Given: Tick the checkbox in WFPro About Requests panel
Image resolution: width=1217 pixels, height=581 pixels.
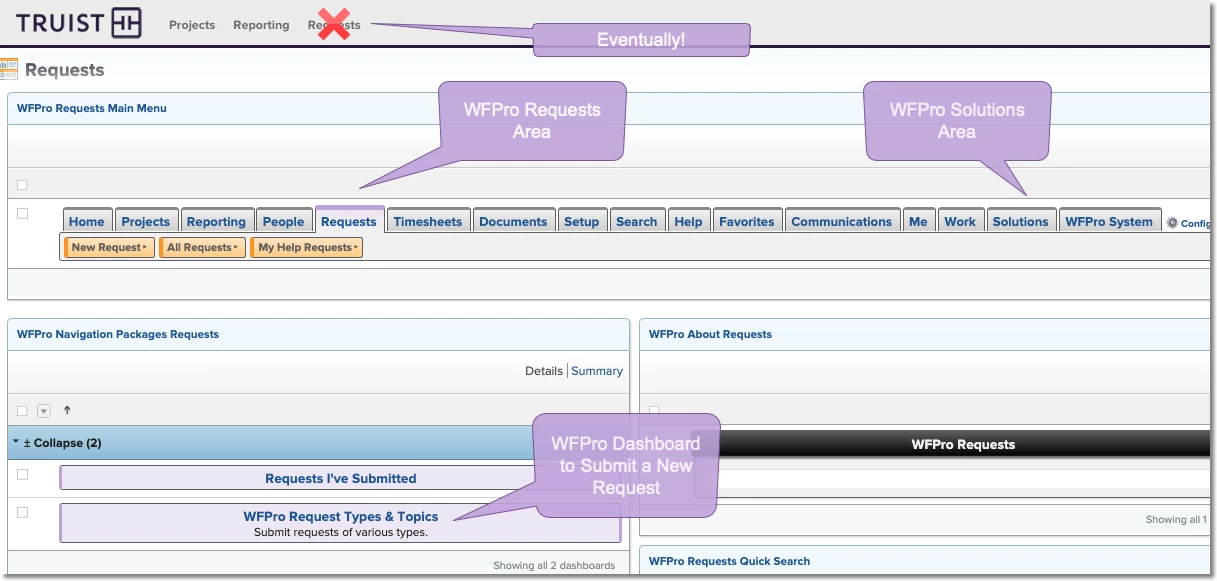Looking at the screenshot, I should click(x=654, y=411).
